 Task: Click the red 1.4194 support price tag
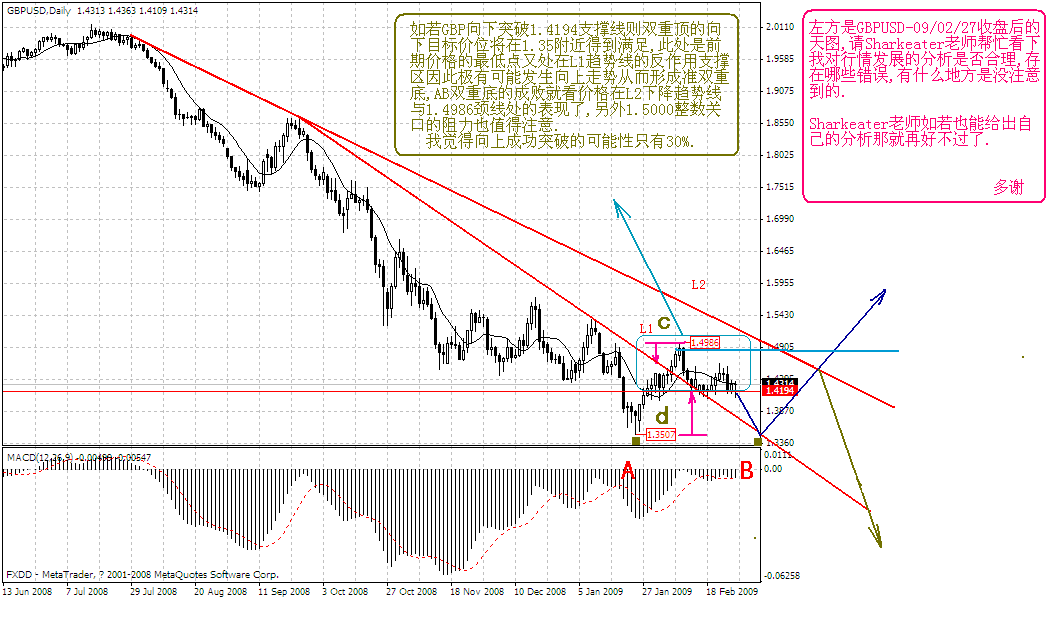pyautogui.click(x=779, y=391)
